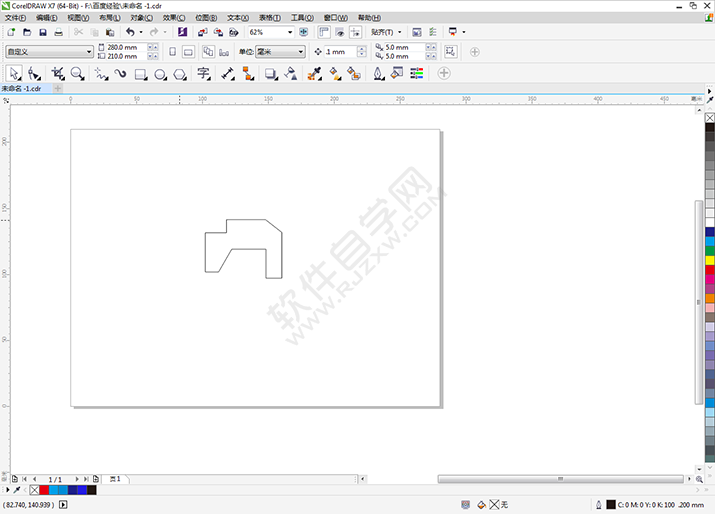Select the Zoom magnifier tool
This screenshot has width=715, height=514.
point(77,73)
